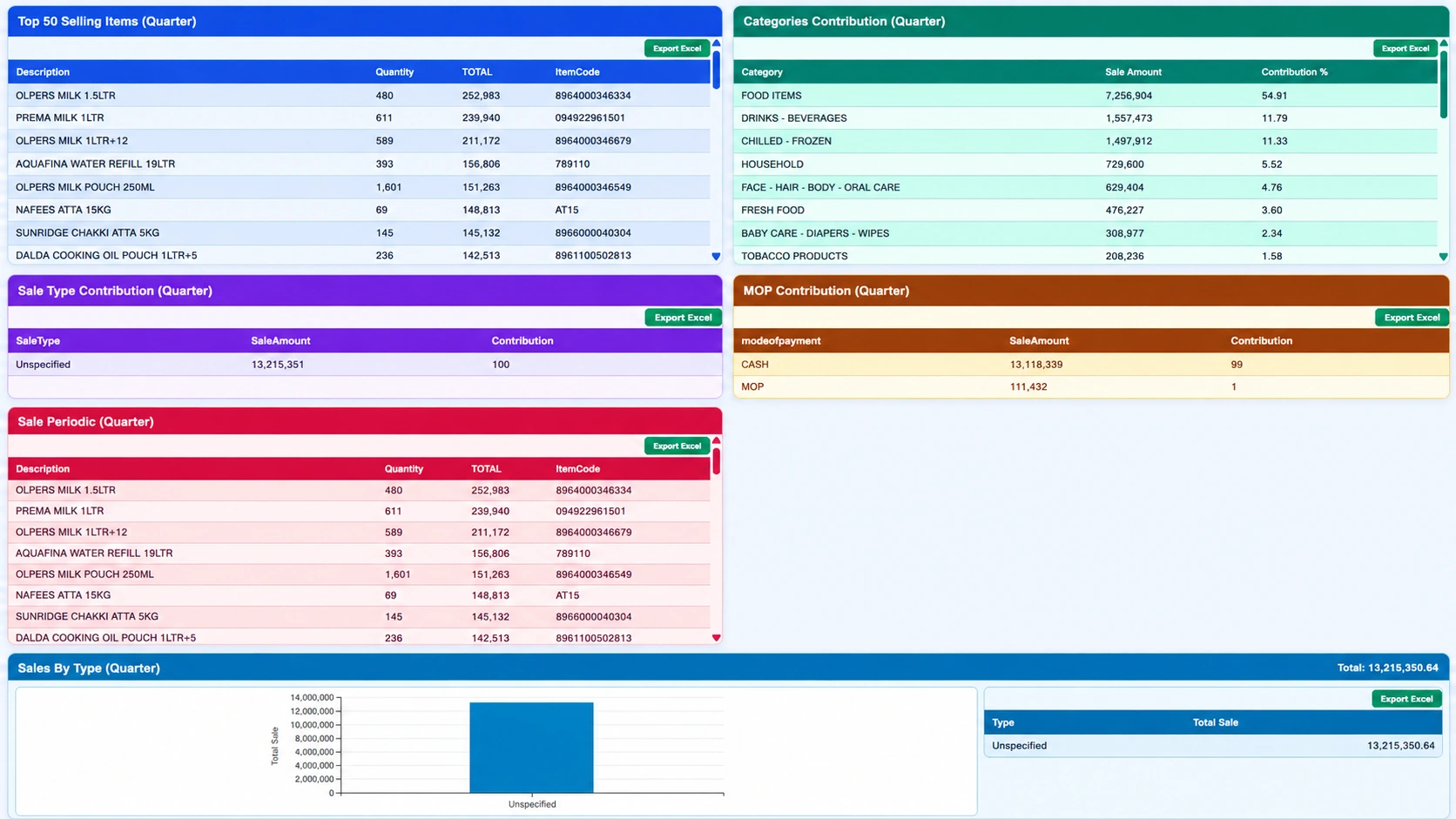The height and width of the screenshot is (819, 1456).
Task: Click the ItemCode column header in Sale Periodic
Action: [x=577, y=469]
